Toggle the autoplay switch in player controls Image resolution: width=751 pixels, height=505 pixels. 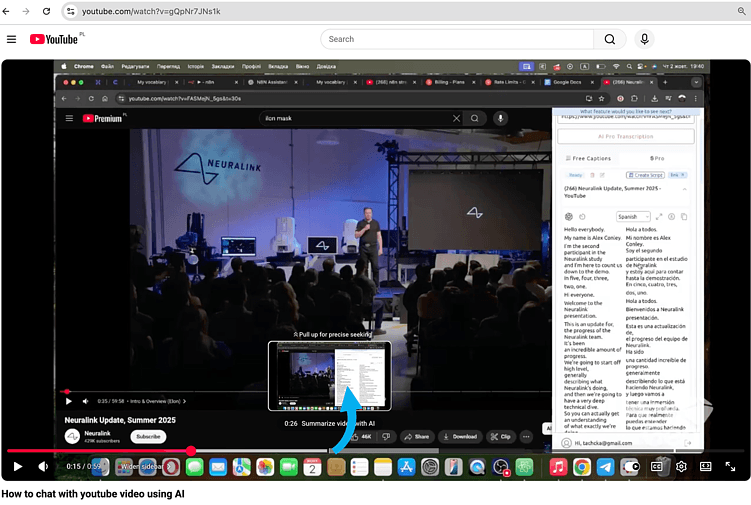pyautogui.click(x=630, y=466)
